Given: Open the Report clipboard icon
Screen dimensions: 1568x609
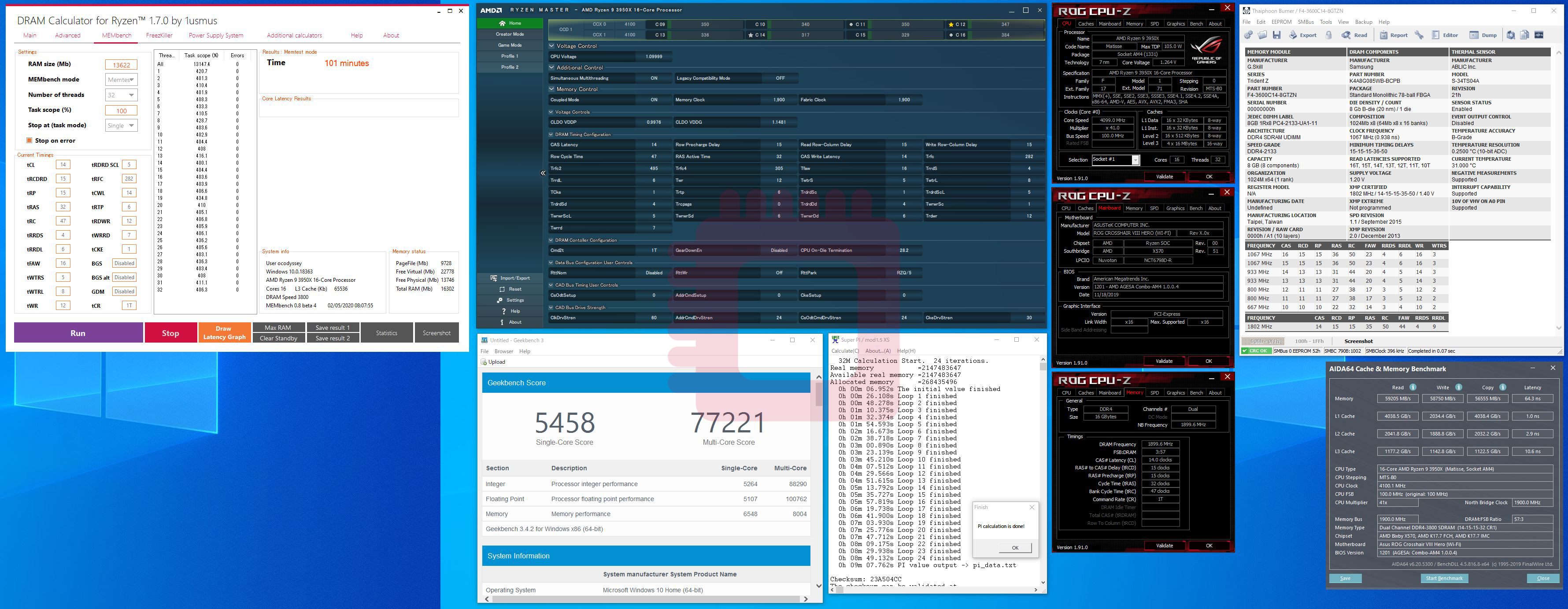Looking at the screenshot, I should point(1383,35).
